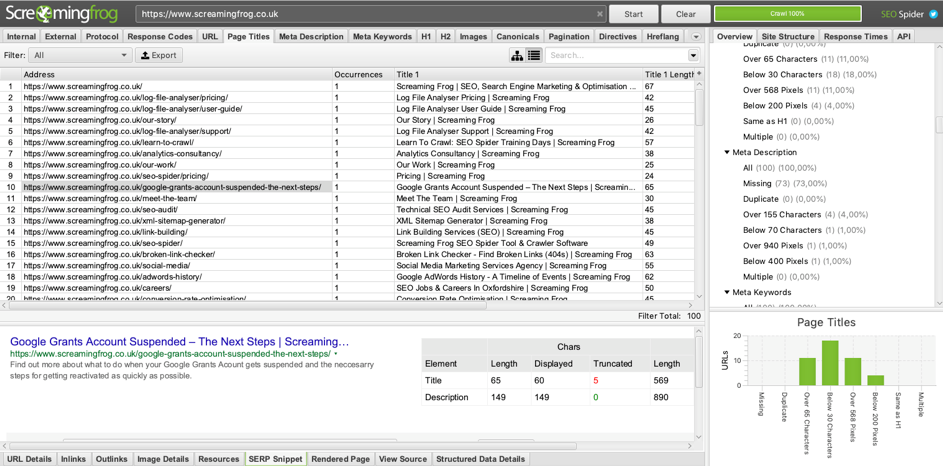Open the External tab
The image size is (943, 466).
pos(61,37)
